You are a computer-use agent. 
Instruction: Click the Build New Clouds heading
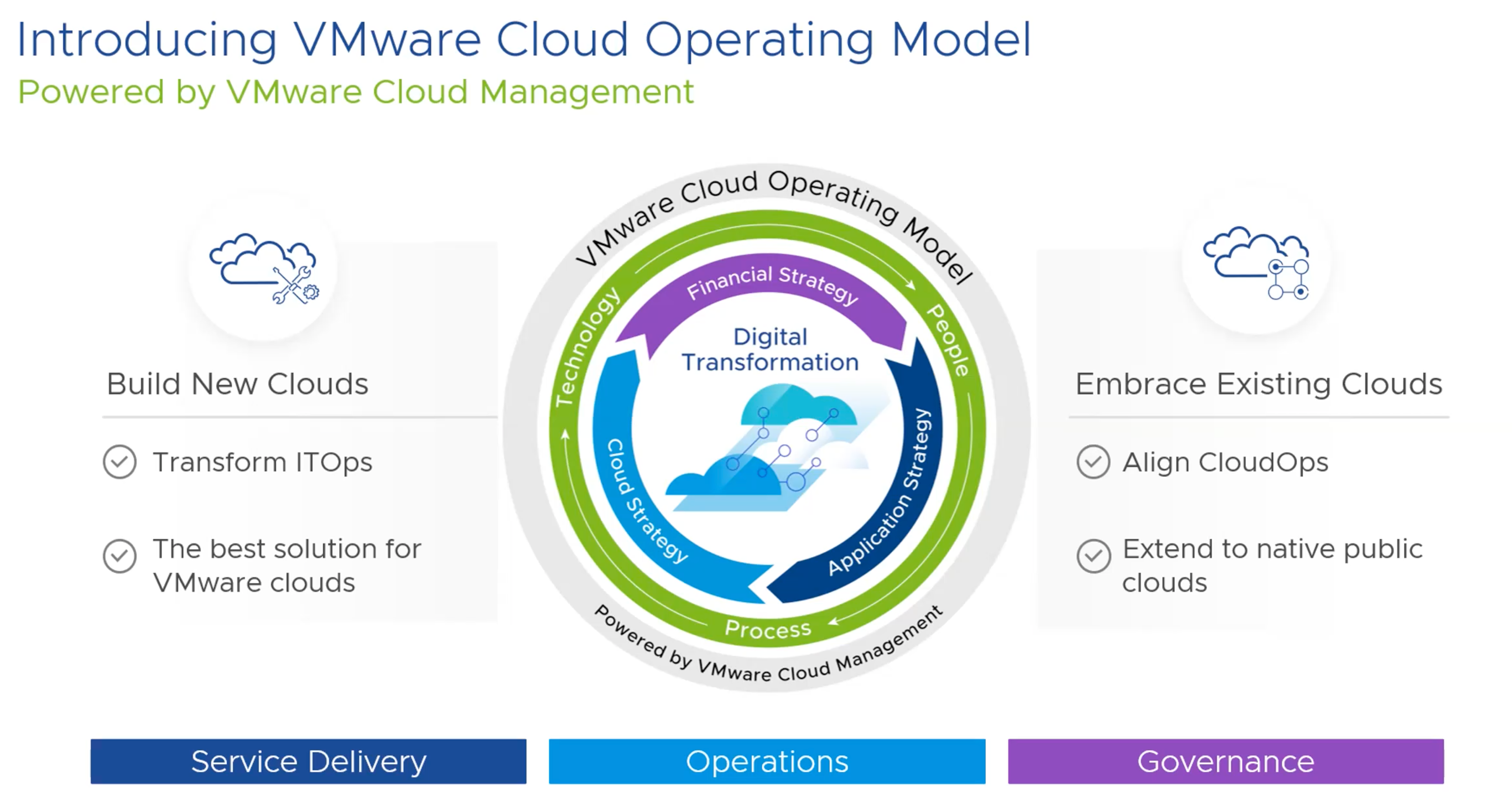coord(237,384)
